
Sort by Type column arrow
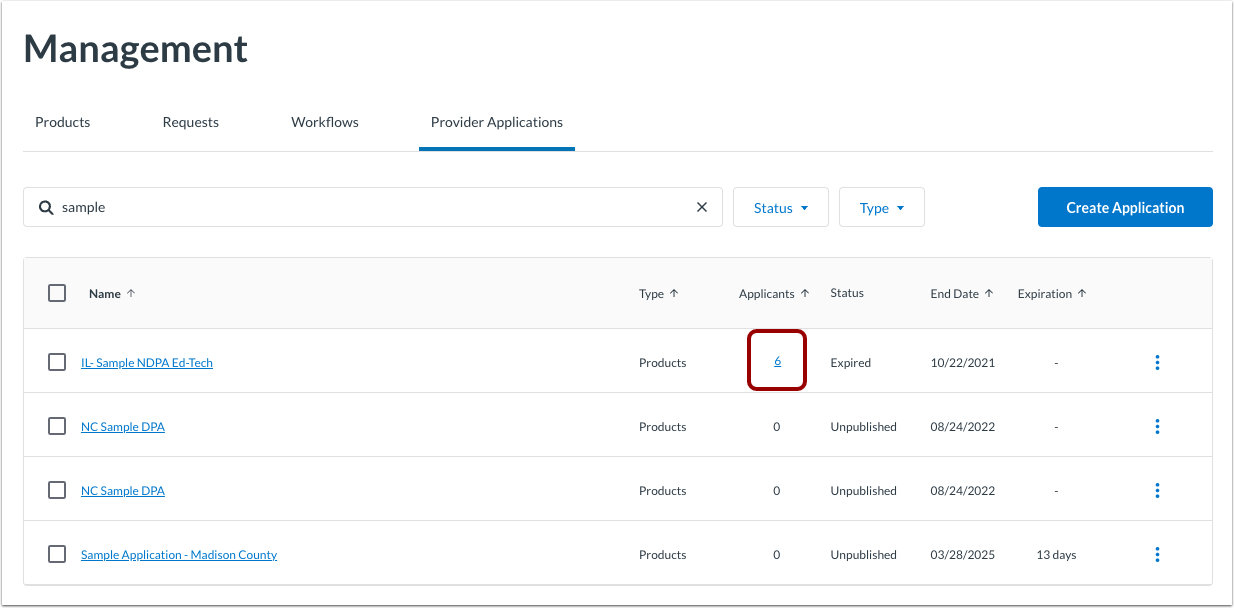pos(673,293)
